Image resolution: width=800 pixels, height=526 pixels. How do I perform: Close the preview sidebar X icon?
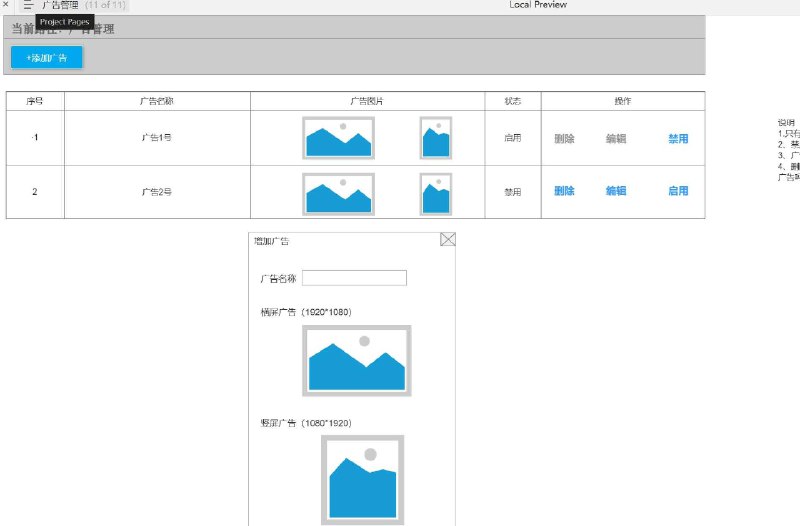(x=6, y=4)
